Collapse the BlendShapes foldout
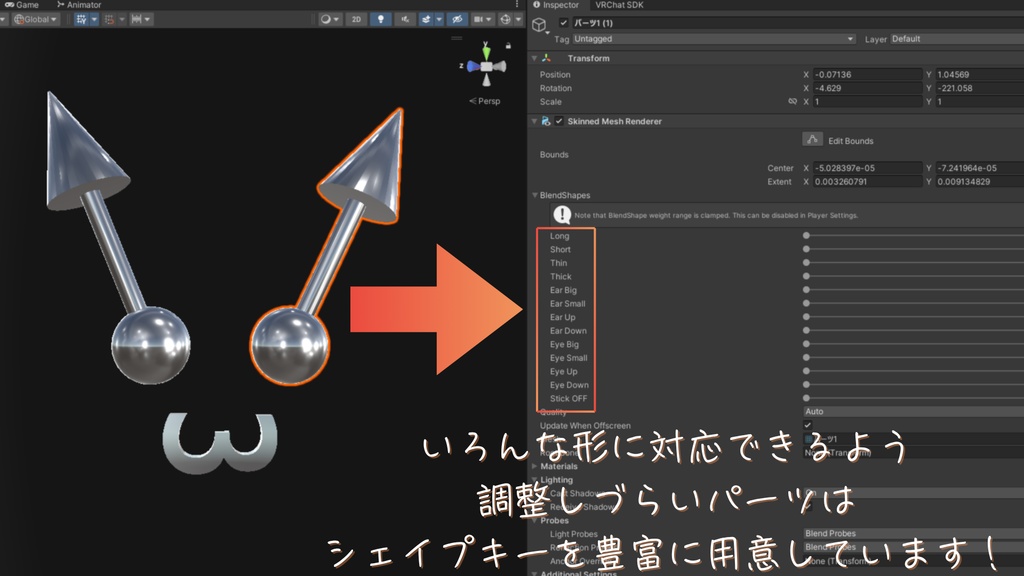The width and height of the screenshot is (1024, 576). (535, 195)
